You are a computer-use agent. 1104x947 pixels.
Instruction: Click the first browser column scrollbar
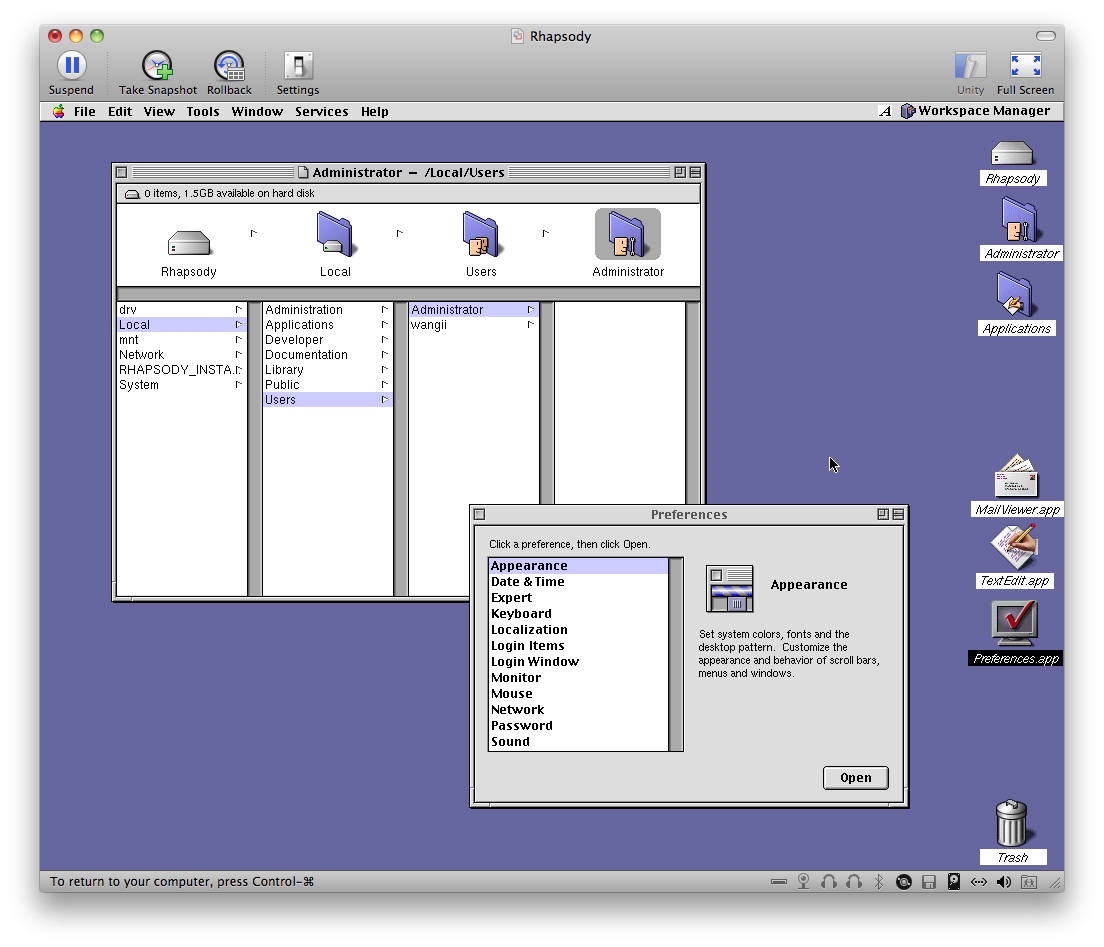coord(253,449)
